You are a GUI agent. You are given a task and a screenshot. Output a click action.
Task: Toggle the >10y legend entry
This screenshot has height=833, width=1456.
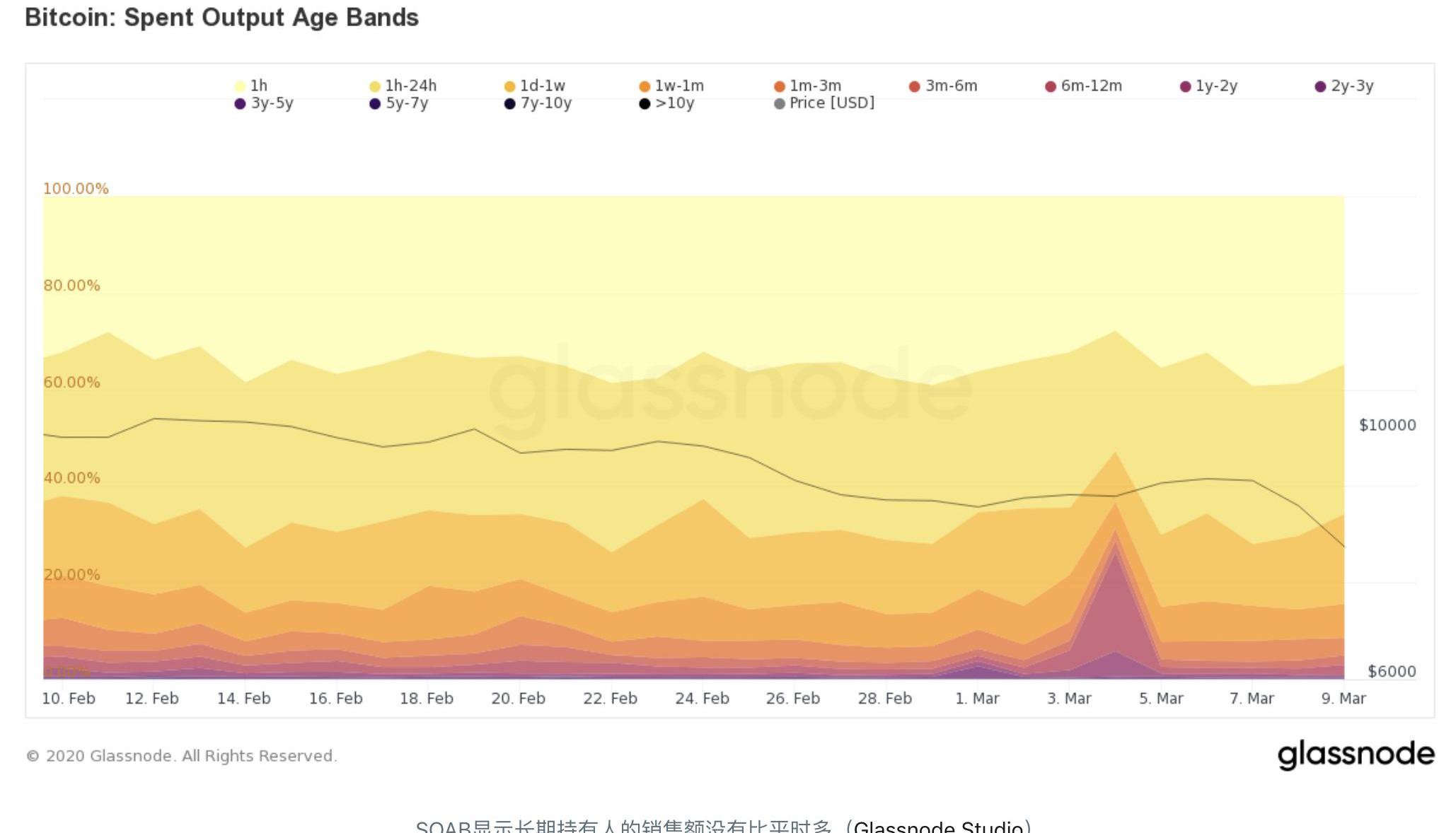click(x=666, y=103)
